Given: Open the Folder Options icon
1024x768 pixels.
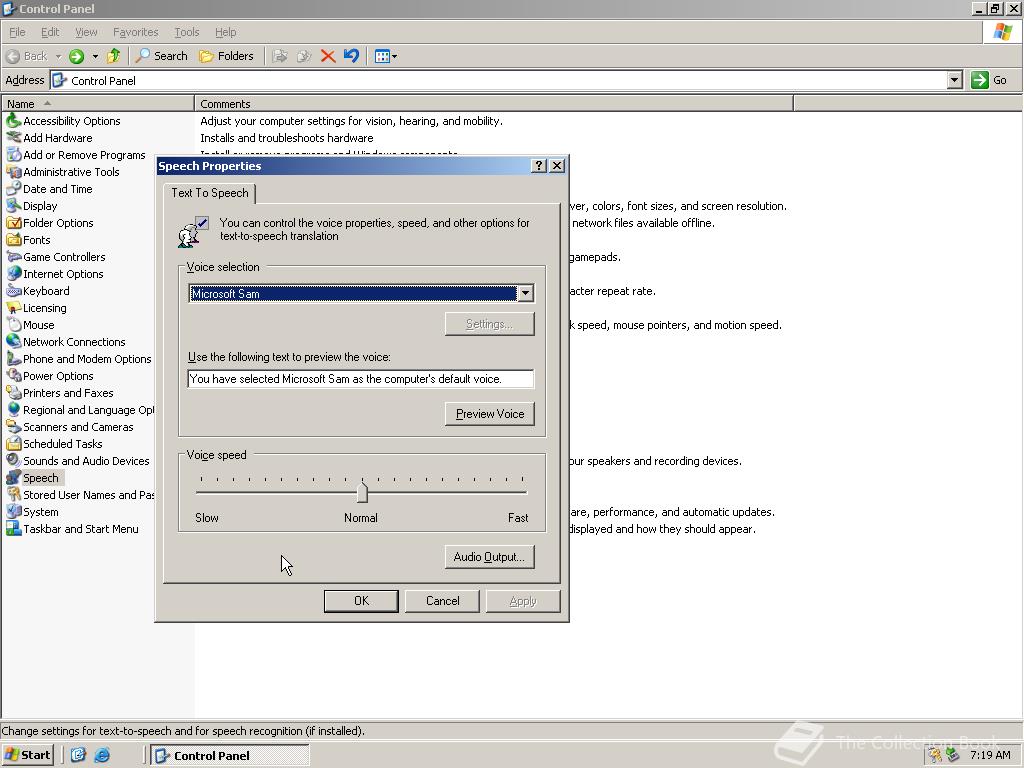Looking at the screenshot, I should point(14,223).
